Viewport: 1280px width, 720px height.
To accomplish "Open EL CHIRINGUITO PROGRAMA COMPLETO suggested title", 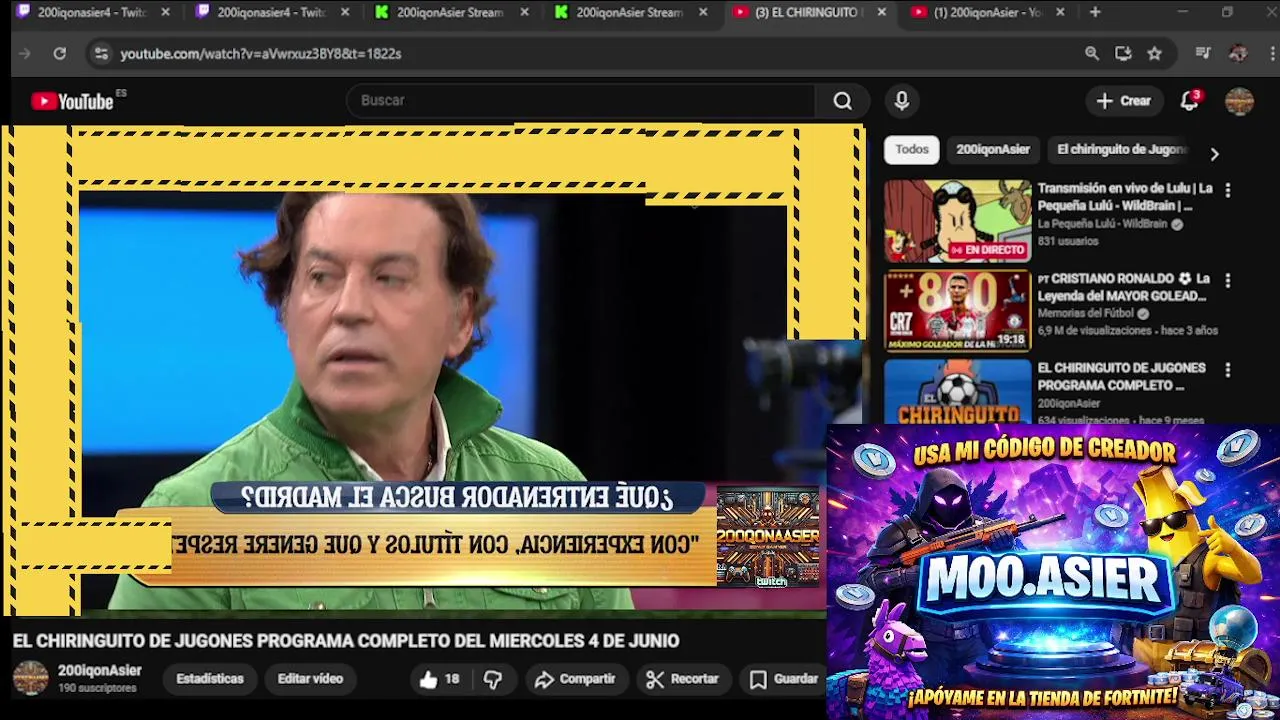I will (1121, 377).
